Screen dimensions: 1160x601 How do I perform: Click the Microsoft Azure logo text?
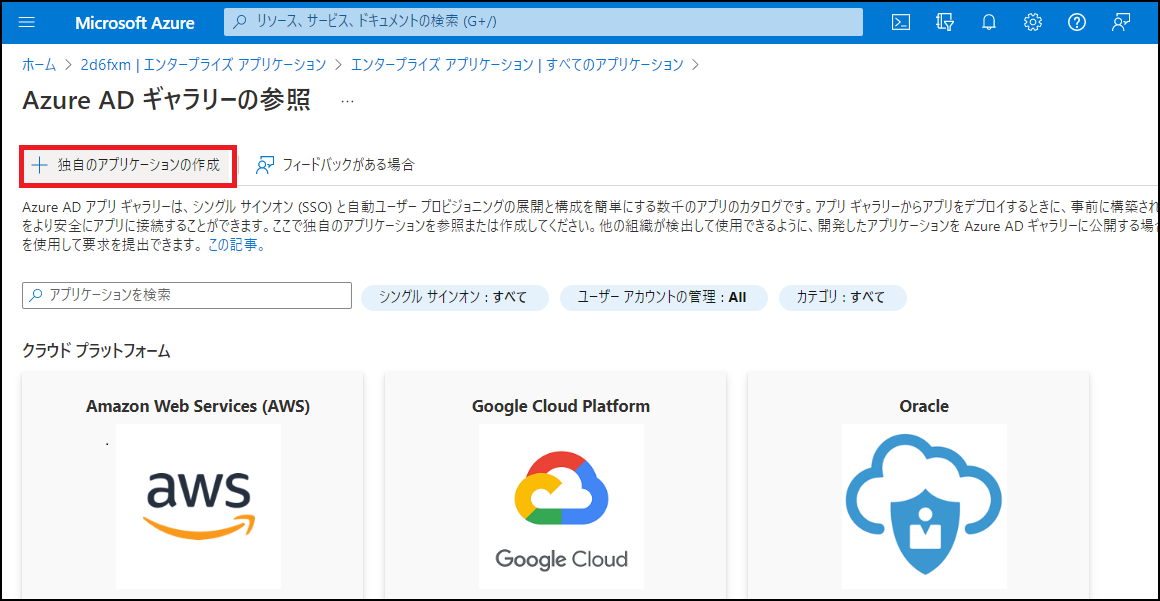[x=135, y=23]
